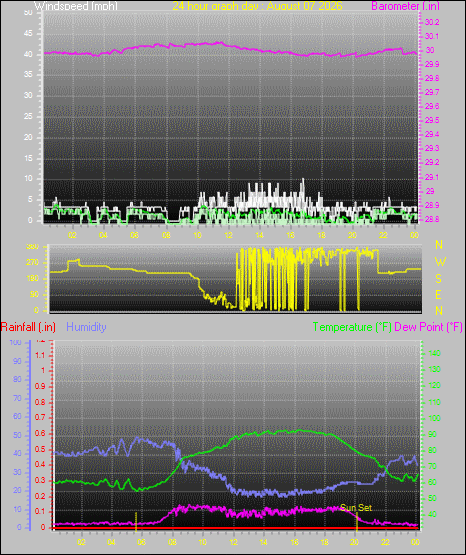Screen dimensions: 466x555
Task: Click the 29.1 barometer axis value
Action: click(x=432, y=177)
